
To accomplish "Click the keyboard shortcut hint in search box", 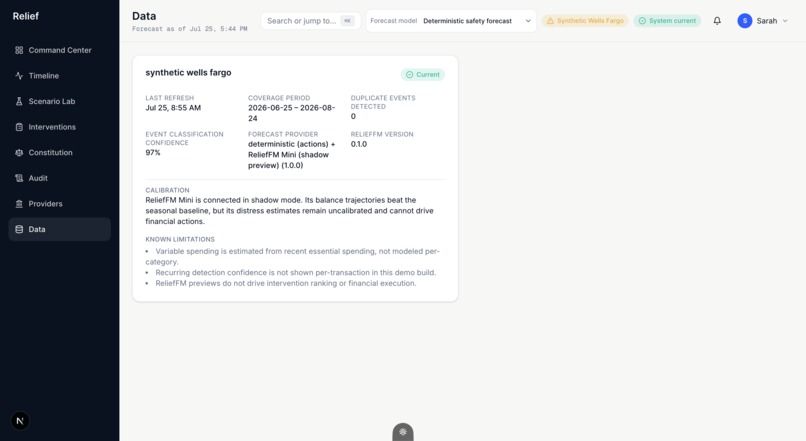I will (347, 21).
